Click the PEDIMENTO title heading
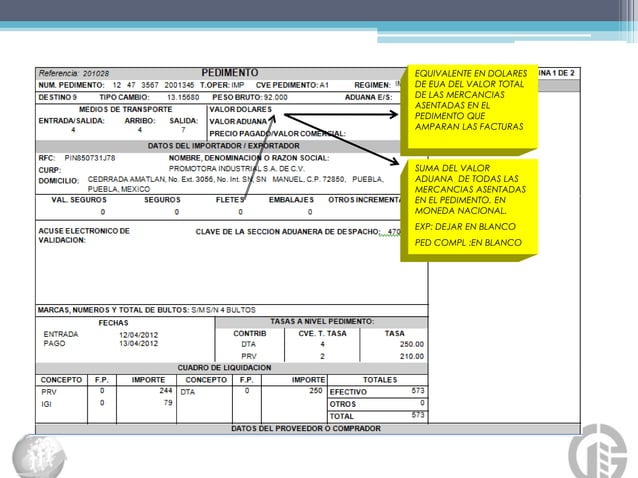Viewport: 638px width, 478px height. point(230,73)
